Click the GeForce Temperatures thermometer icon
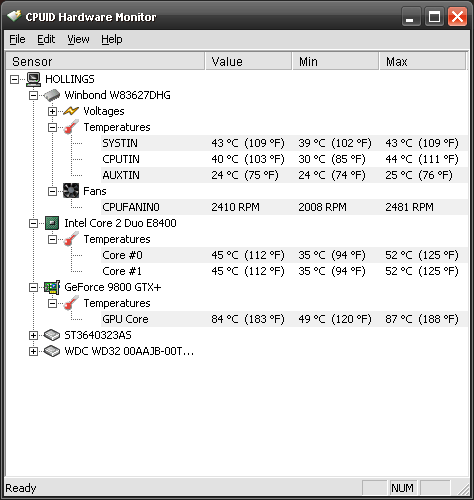 (71, 303)
